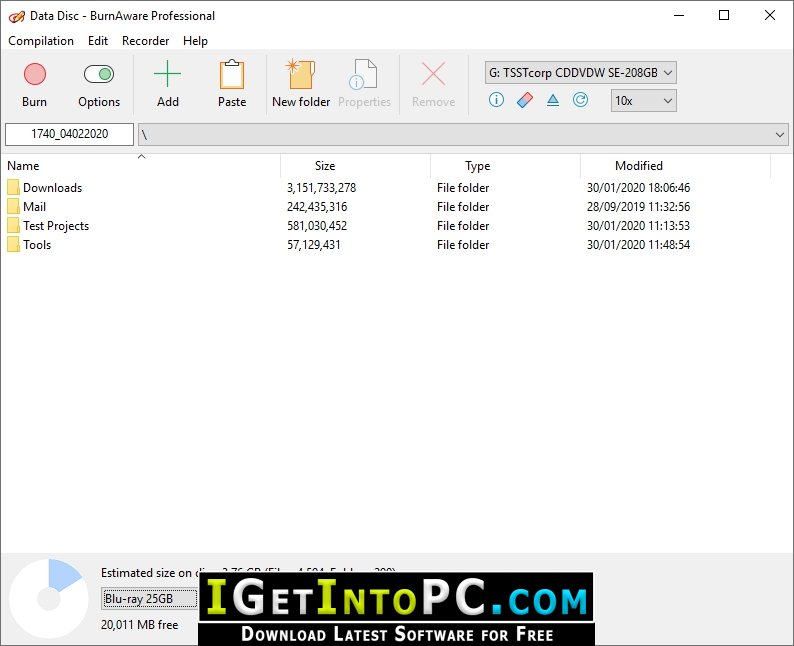Image resolution: width=794 pixels, height=646 pixels.
Task: Open the Compilation menu
Action: pyautogui.click(x=41, y=41)
